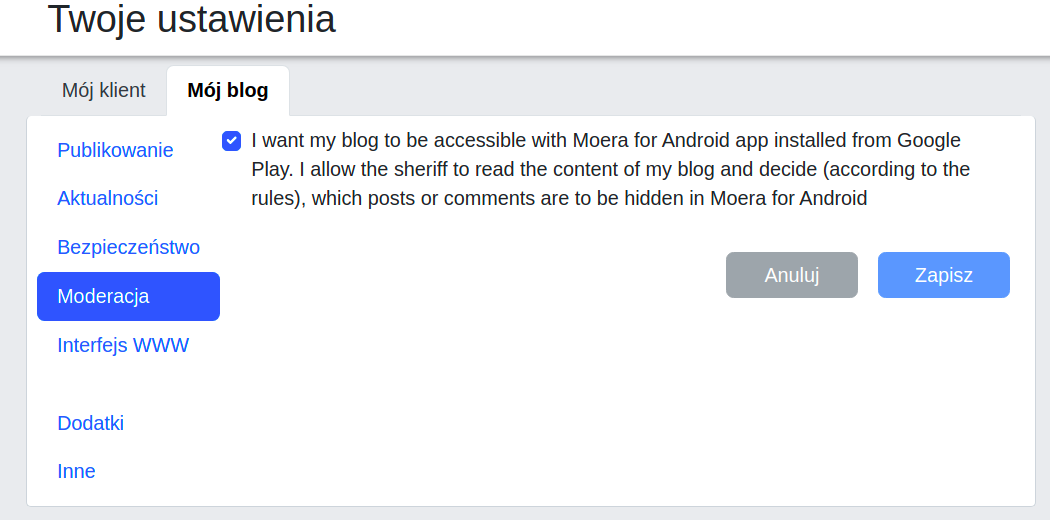The width and height of the screenshot is (1050, 520).
Task: Switch to the Mój klient tab
Action: tap(104, 90)
